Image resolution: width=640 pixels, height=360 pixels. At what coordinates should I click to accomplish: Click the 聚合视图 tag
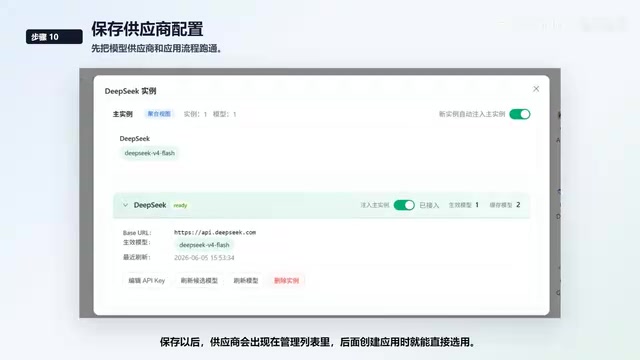click(x=159, y=114)
